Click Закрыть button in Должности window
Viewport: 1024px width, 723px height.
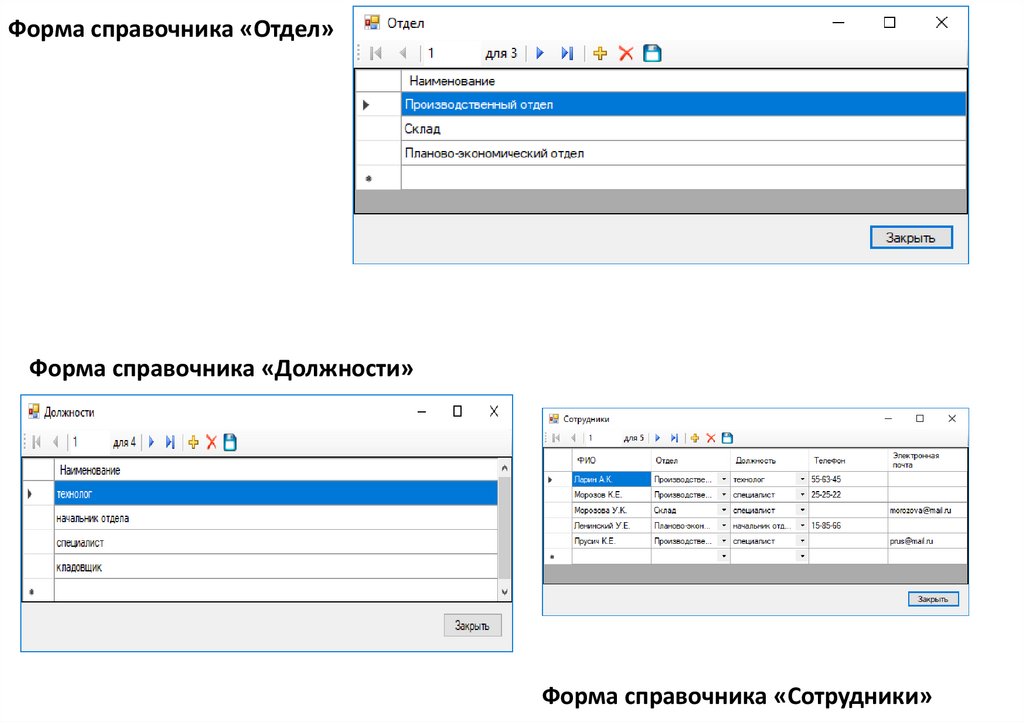pyautogui.click(x=472, y=626)
